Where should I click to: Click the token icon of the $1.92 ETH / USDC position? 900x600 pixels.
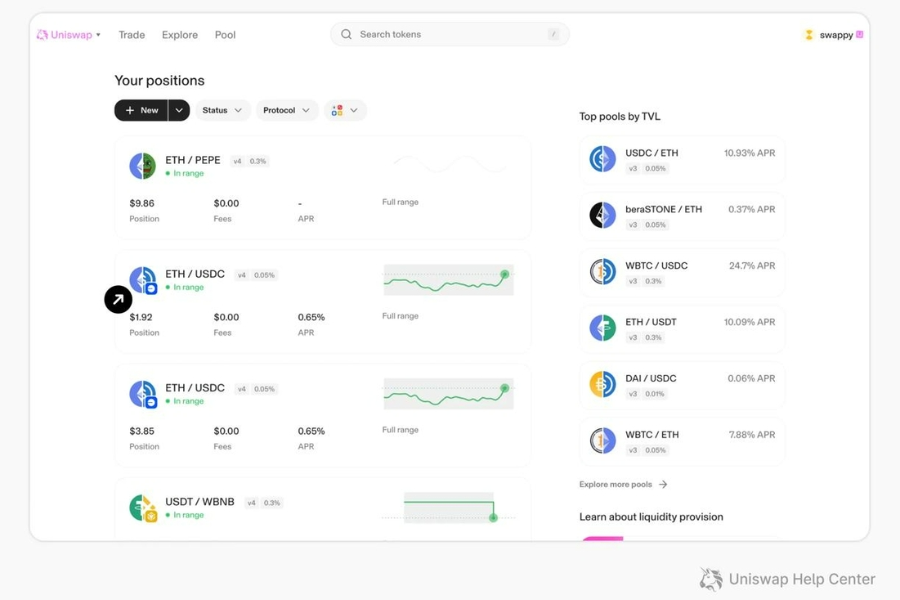click(x=142, y=280)
